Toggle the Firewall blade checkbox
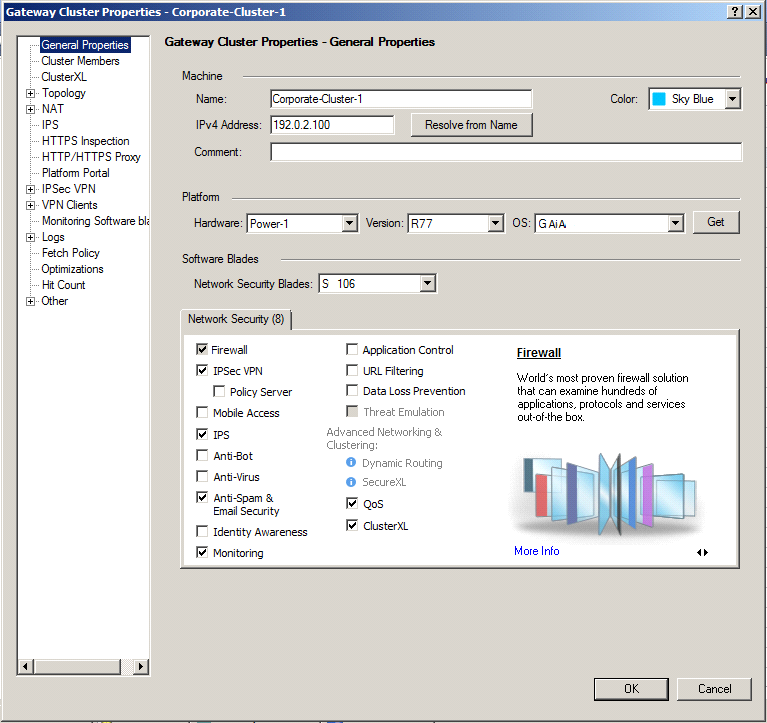 pyautogui.click(x=202, y=349)
